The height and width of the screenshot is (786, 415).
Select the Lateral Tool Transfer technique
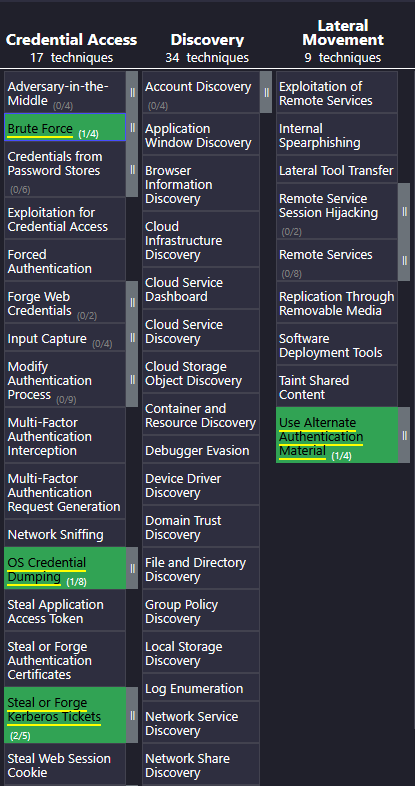[x=337, y=169]
